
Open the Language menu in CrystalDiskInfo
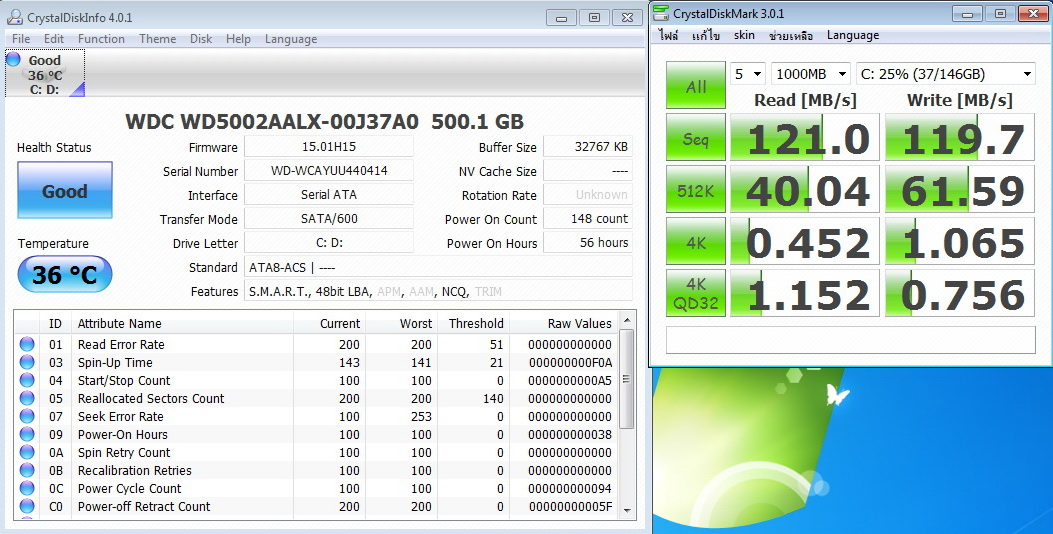(291, 39)
